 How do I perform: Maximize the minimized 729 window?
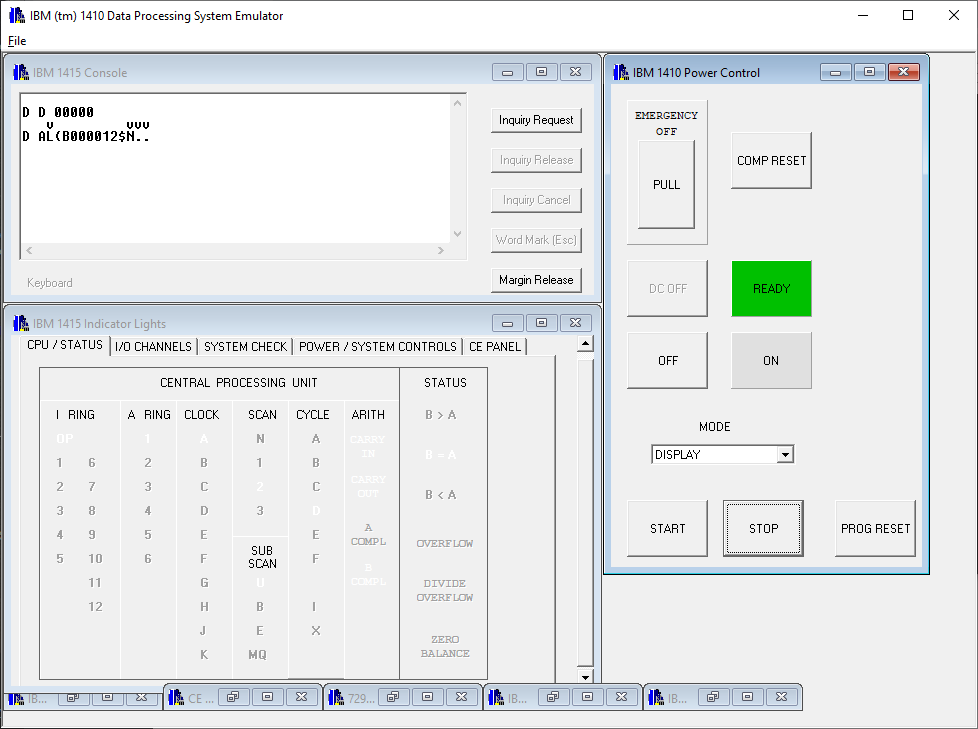[x=427, y=697]
